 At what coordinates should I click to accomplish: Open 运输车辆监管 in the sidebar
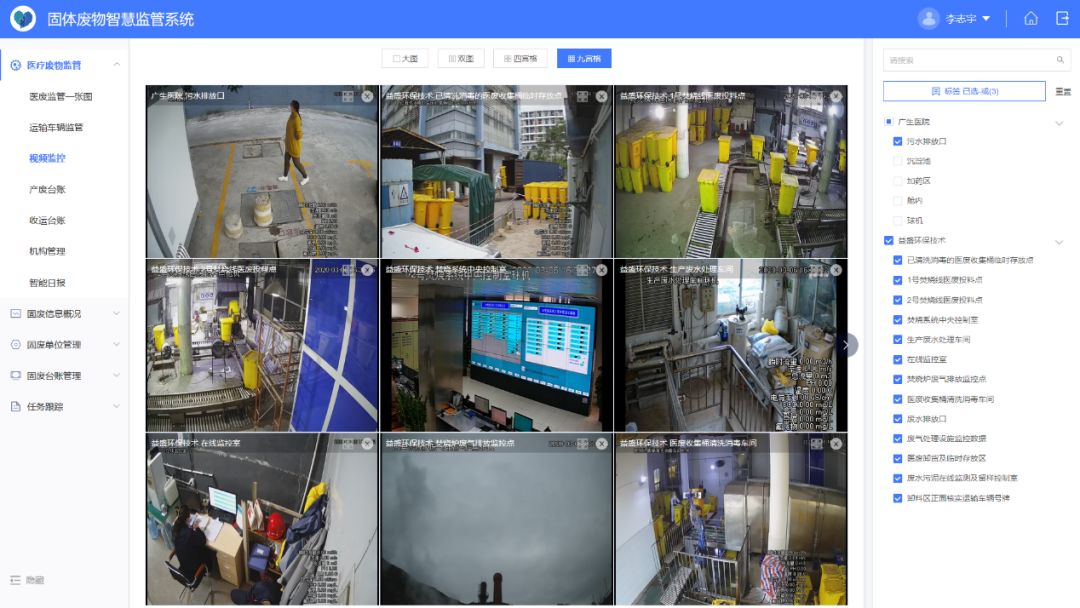click(56, 128)
